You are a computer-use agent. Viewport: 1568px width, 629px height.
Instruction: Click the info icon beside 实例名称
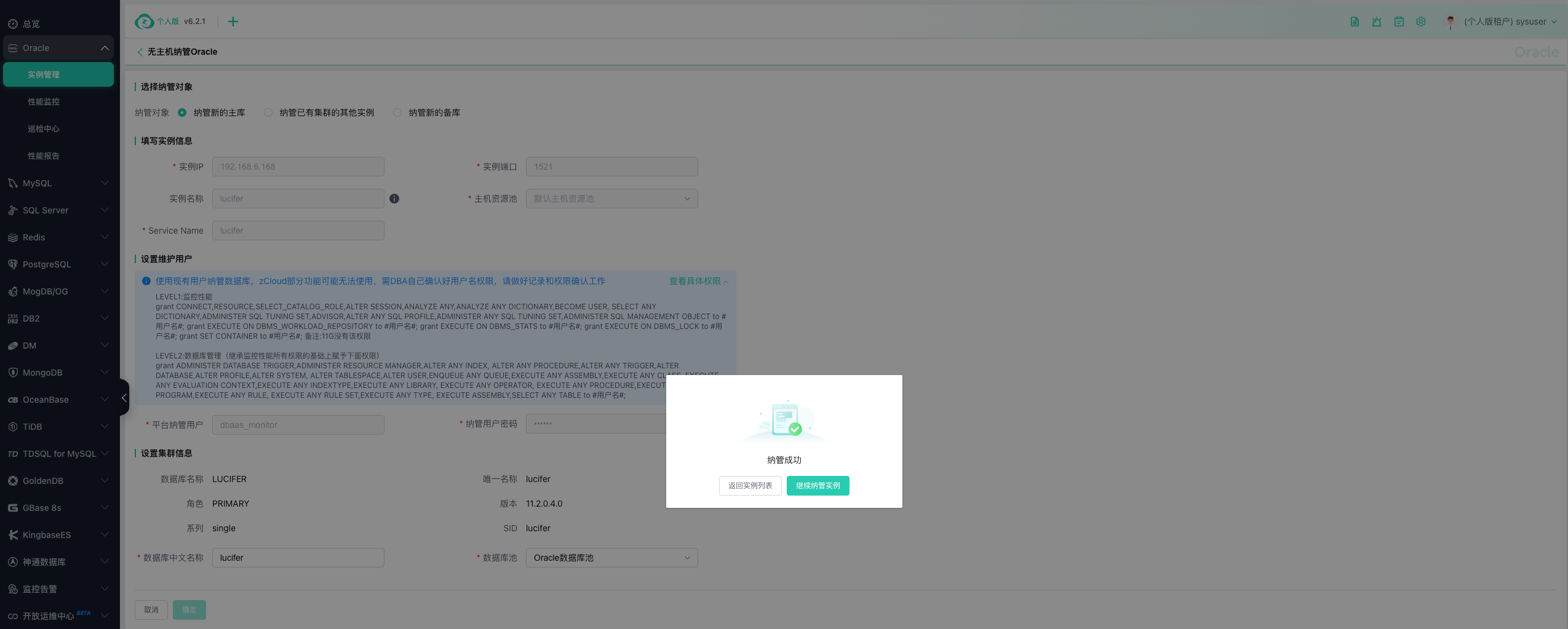pos(394,199)
